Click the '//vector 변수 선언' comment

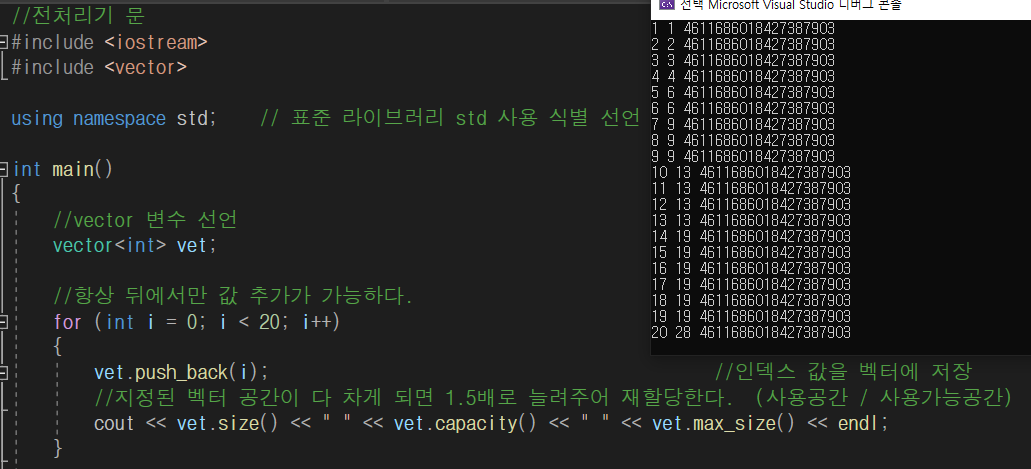(x=145, y=220)
